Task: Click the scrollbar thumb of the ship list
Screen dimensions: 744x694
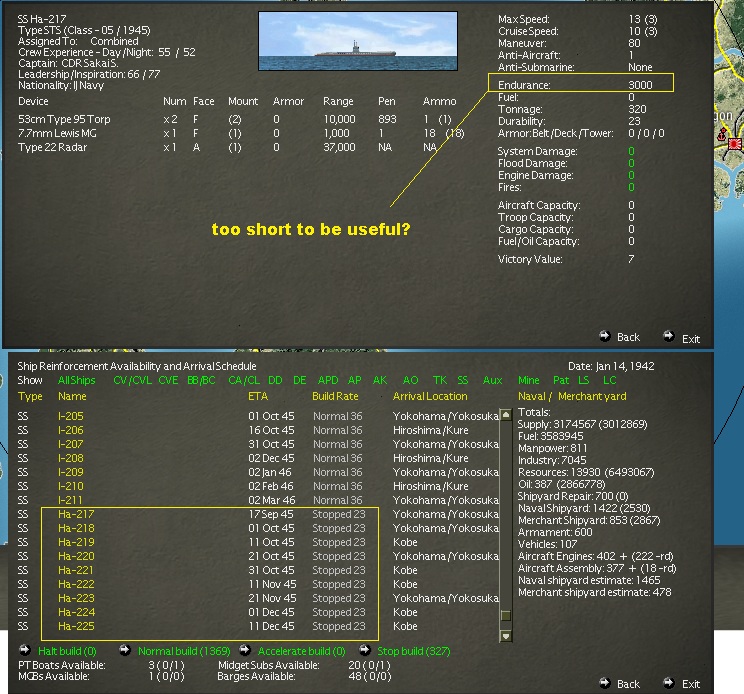Action: [506, 615]
